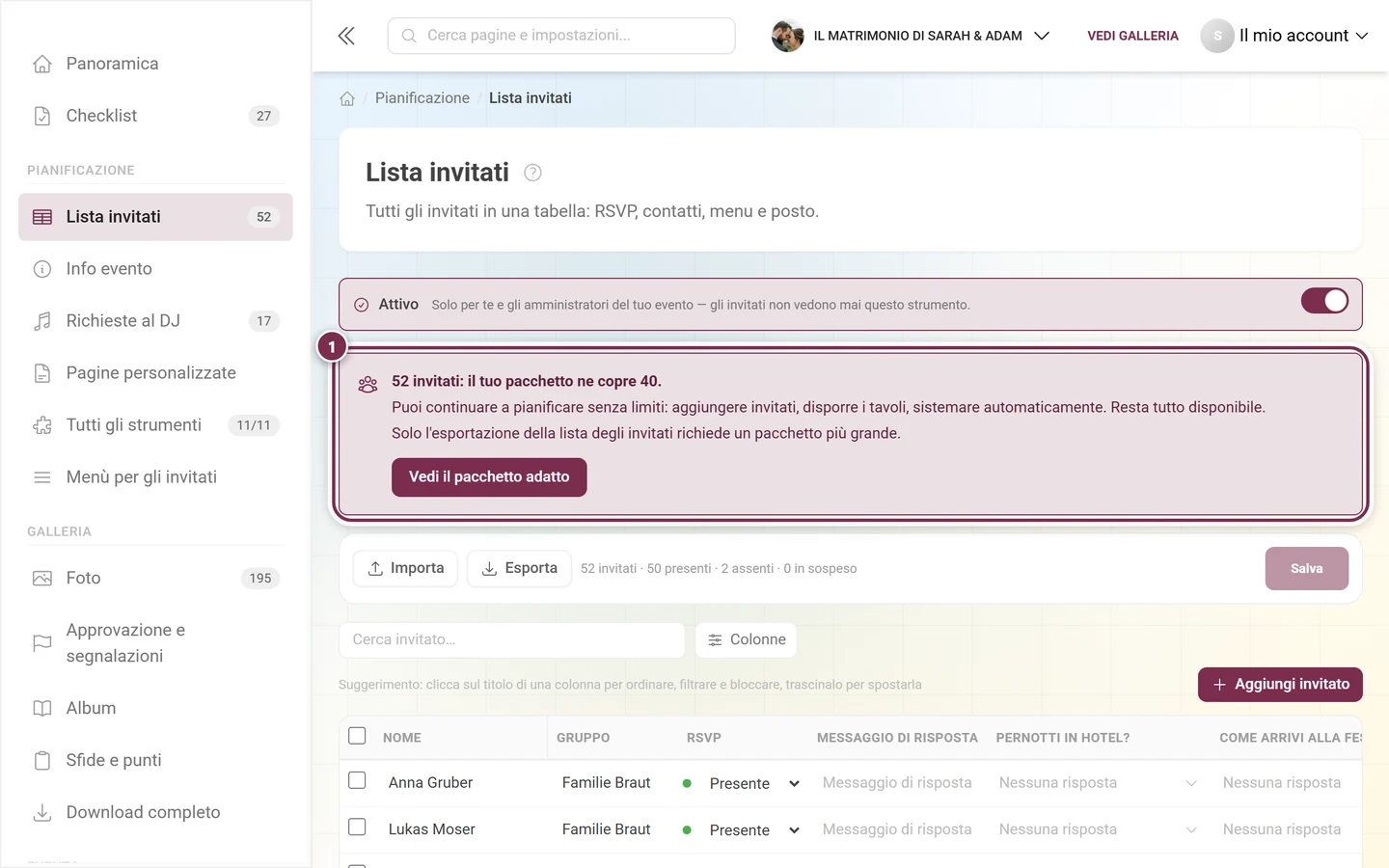Click Familie Braut cell for Anna Gruber
The height and width of the screenshot is (868, 1389).
pos(607,783)
